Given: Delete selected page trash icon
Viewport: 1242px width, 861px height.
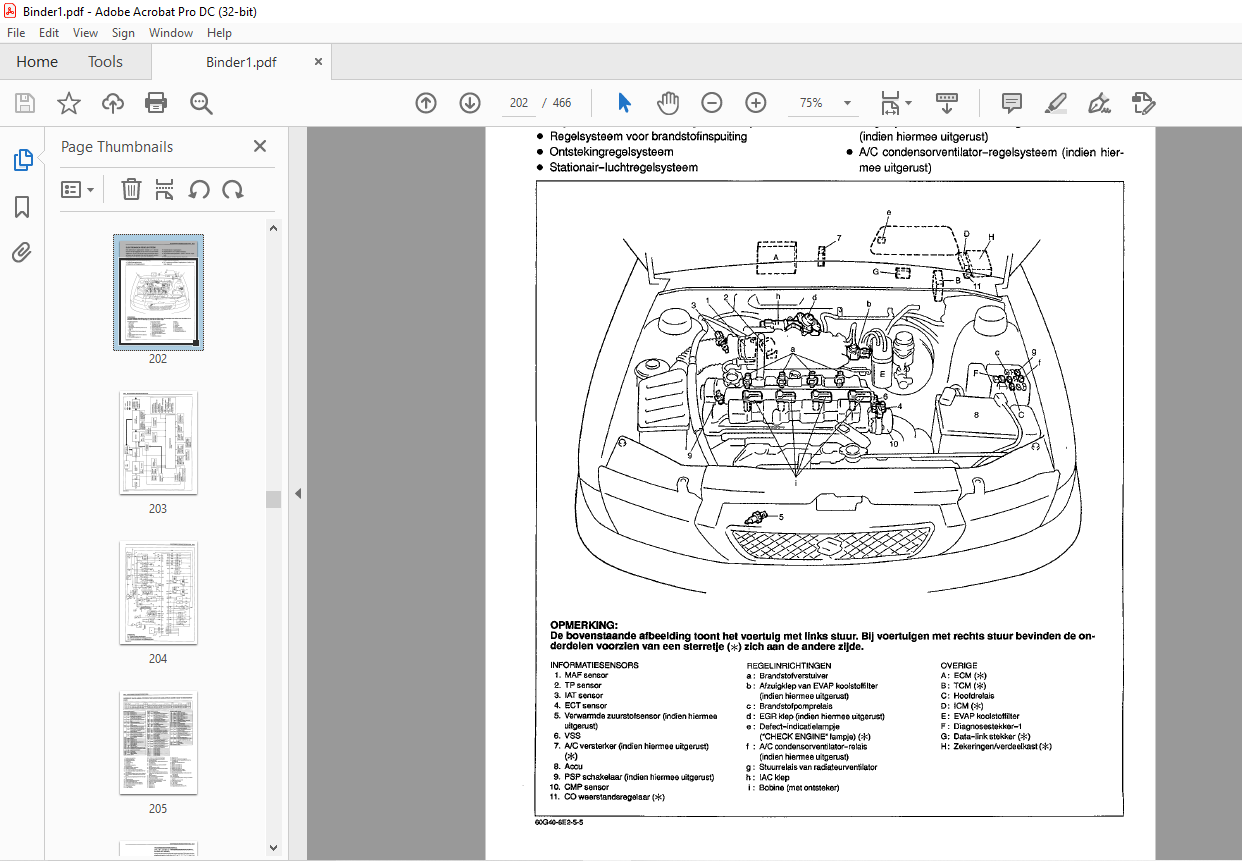Looking at the screenshot, I should click(131, 189).
